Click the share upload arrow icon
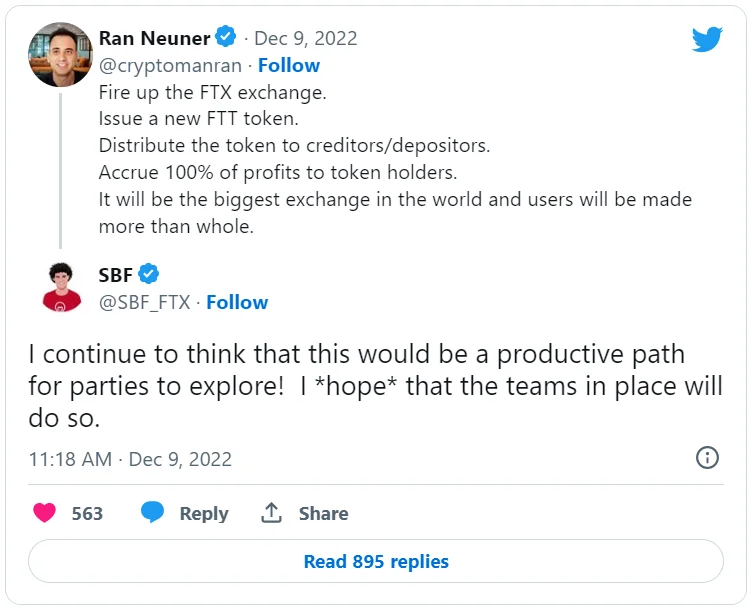 pyautogui.click(x=271, y=513)
